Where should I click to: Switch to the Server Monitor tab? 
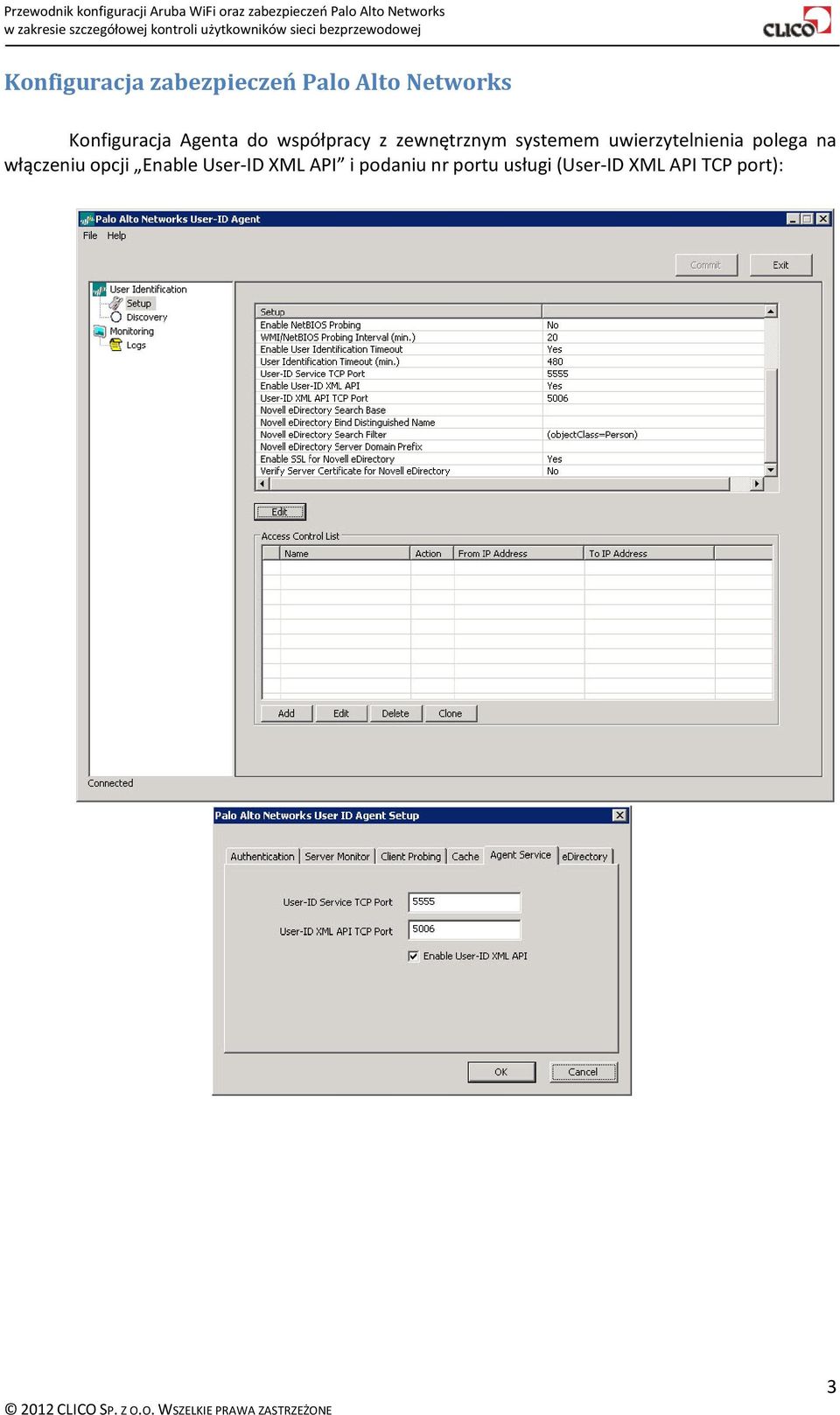(337, 857)
